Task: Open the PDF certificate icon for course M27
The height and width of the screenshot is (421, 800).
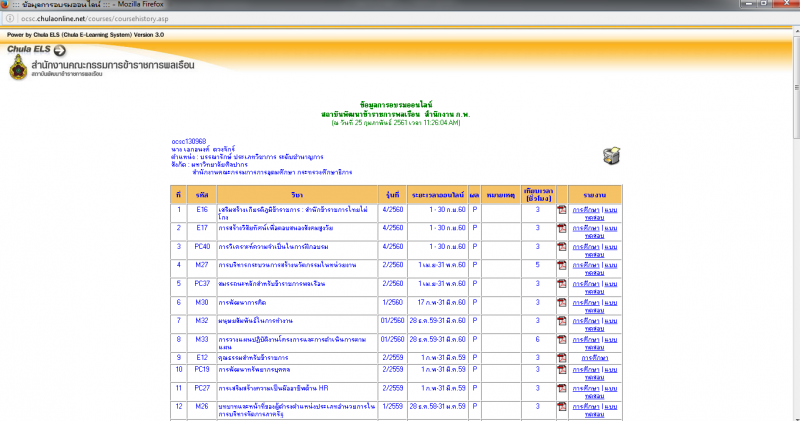Action: coord(562,265)
